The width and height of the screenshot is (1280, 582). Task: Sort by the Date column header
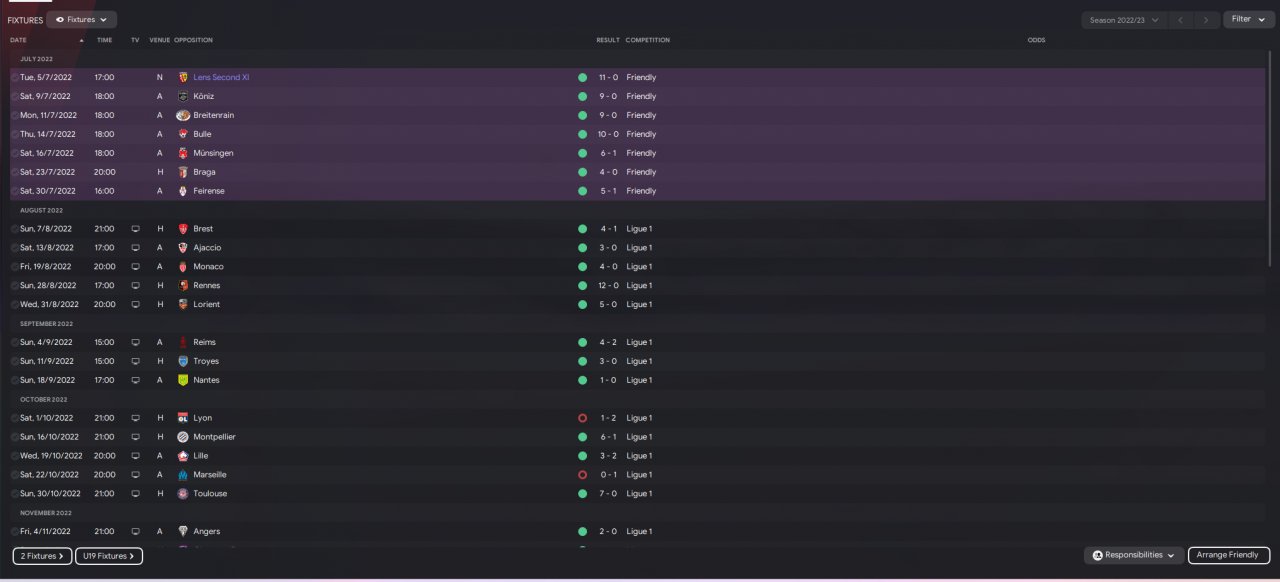pos(18,40)
